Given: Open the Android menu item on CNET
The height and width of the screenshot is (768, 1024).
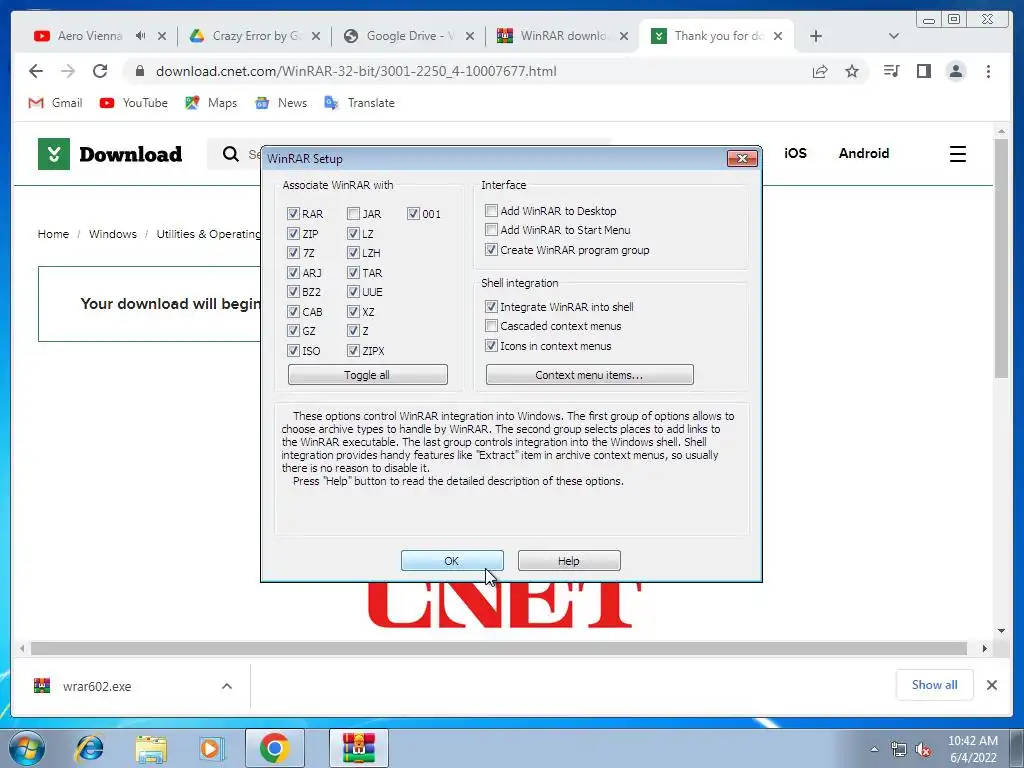Looking at the screenshot, I should [x=863, y=153].
